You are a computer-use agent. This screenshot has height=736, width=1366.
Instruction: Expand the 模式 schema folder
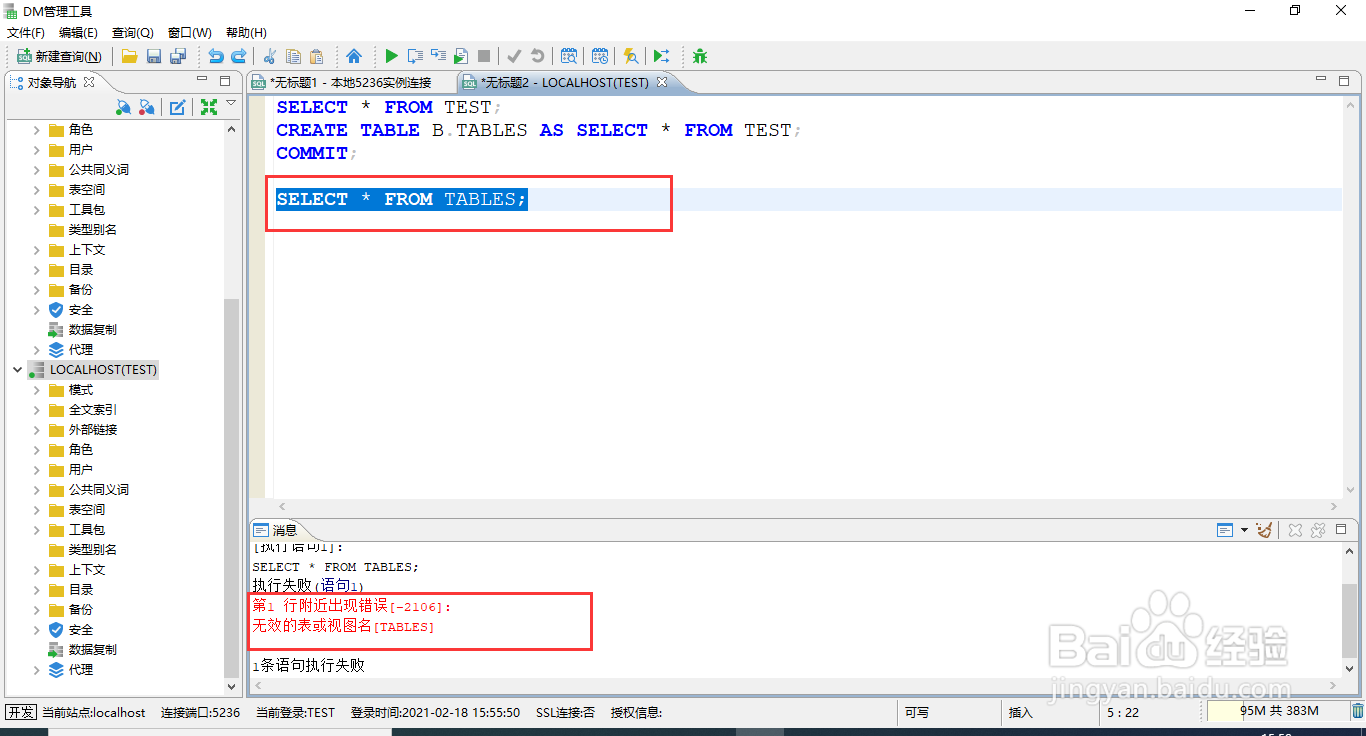[37, 390]
